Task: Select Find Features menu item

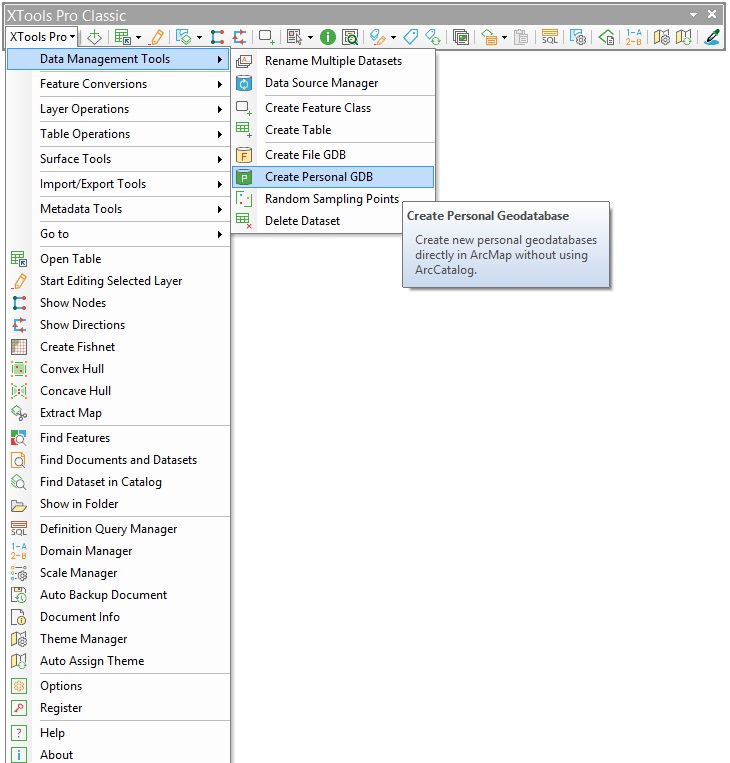Action: point(118,438)
